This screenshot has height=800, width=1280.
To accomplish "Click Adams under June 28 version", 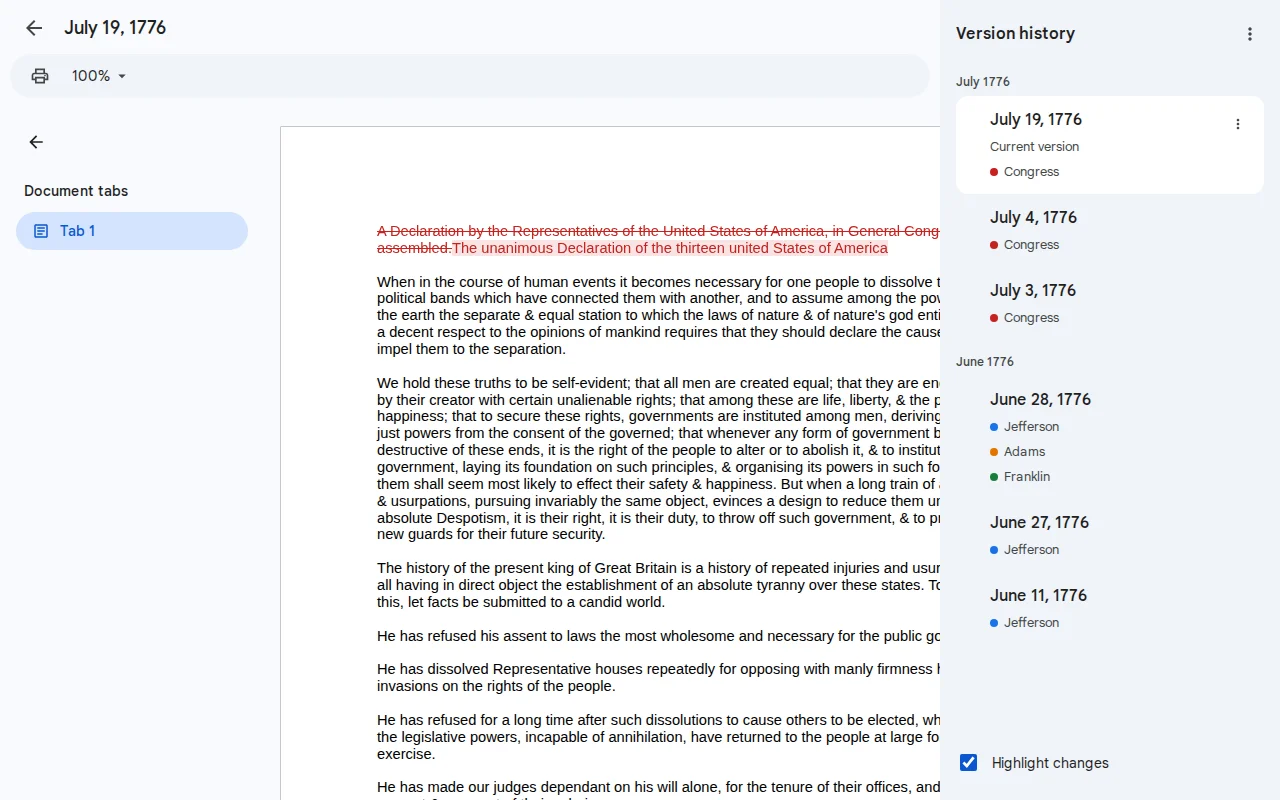I will (1024, 452).
